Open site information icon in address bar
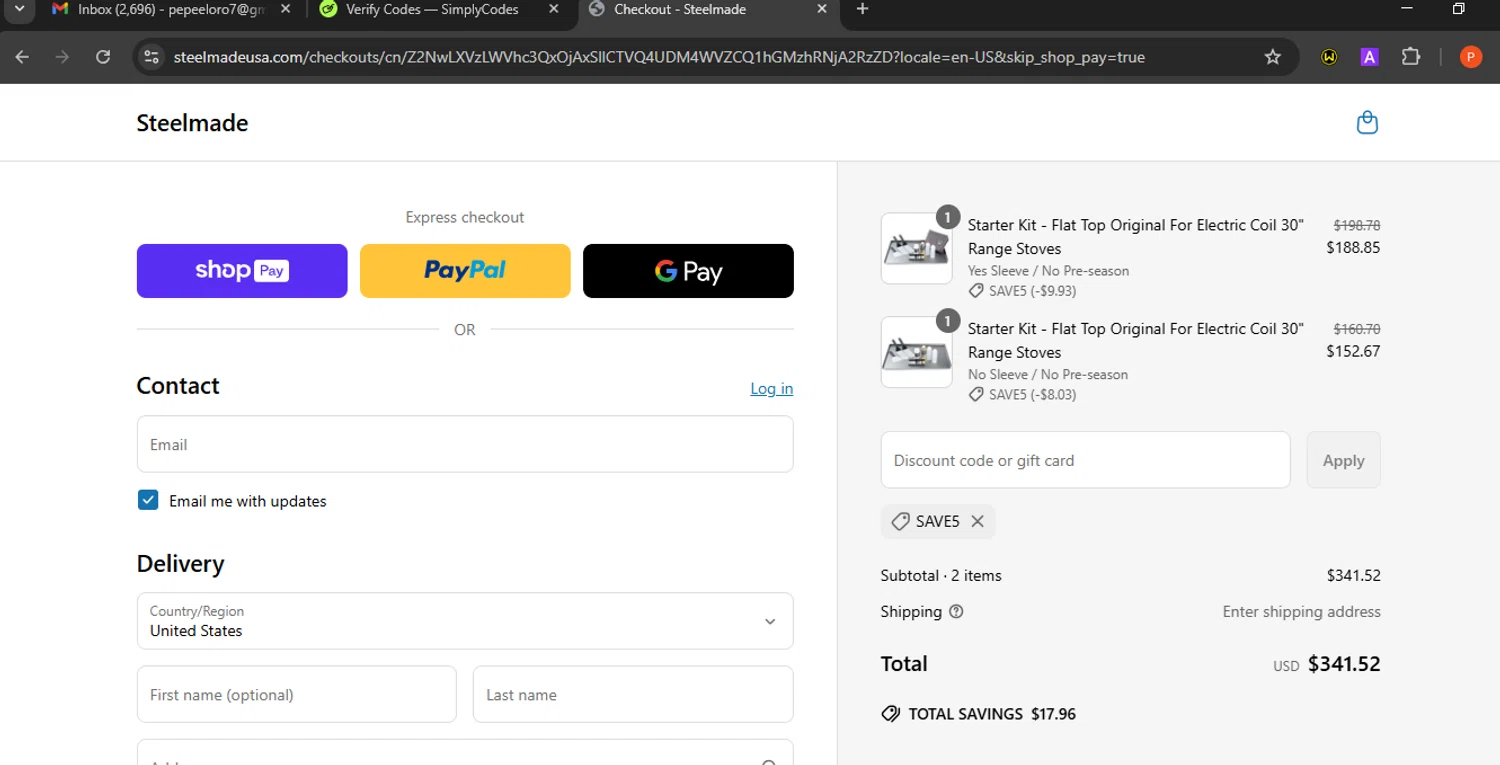 point(151,57)
